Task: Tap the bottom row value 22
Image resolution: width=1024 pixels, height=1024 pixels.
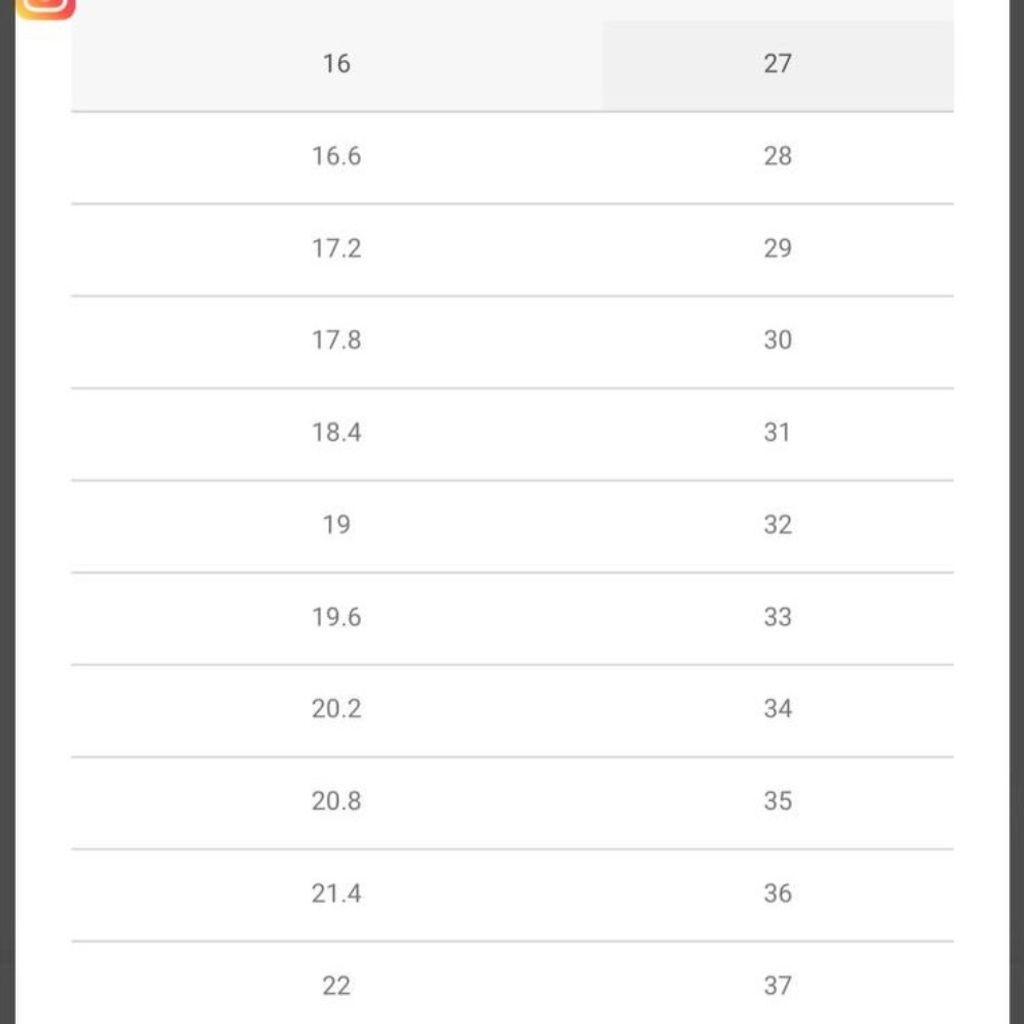Action: (x=336, y=985)
